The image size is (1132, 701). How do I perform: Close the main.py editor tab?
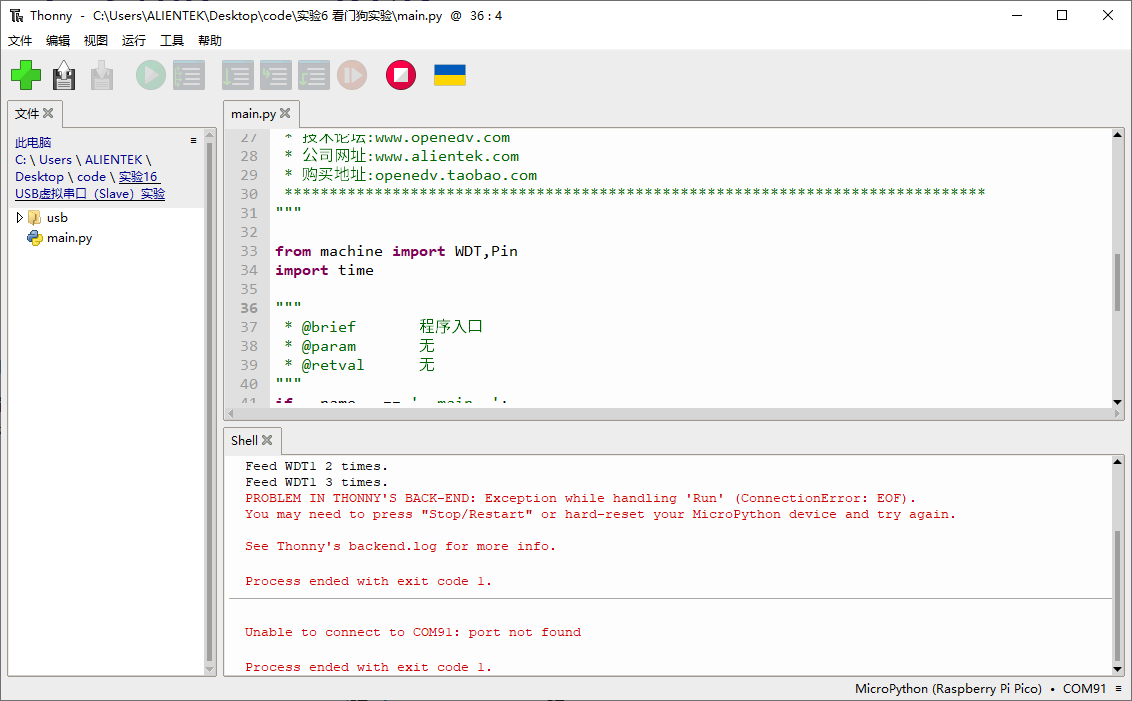pos(285,113)
